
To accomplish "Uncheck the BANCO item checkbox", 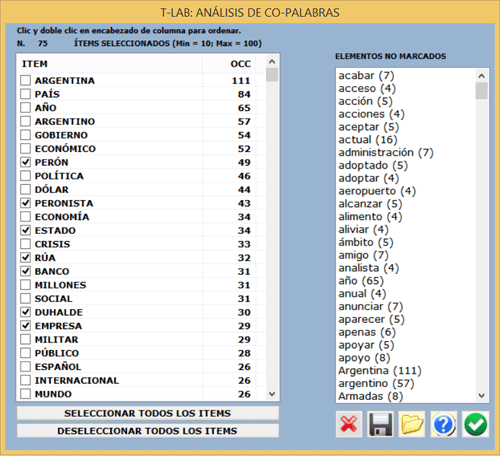I will click(25, 271).
